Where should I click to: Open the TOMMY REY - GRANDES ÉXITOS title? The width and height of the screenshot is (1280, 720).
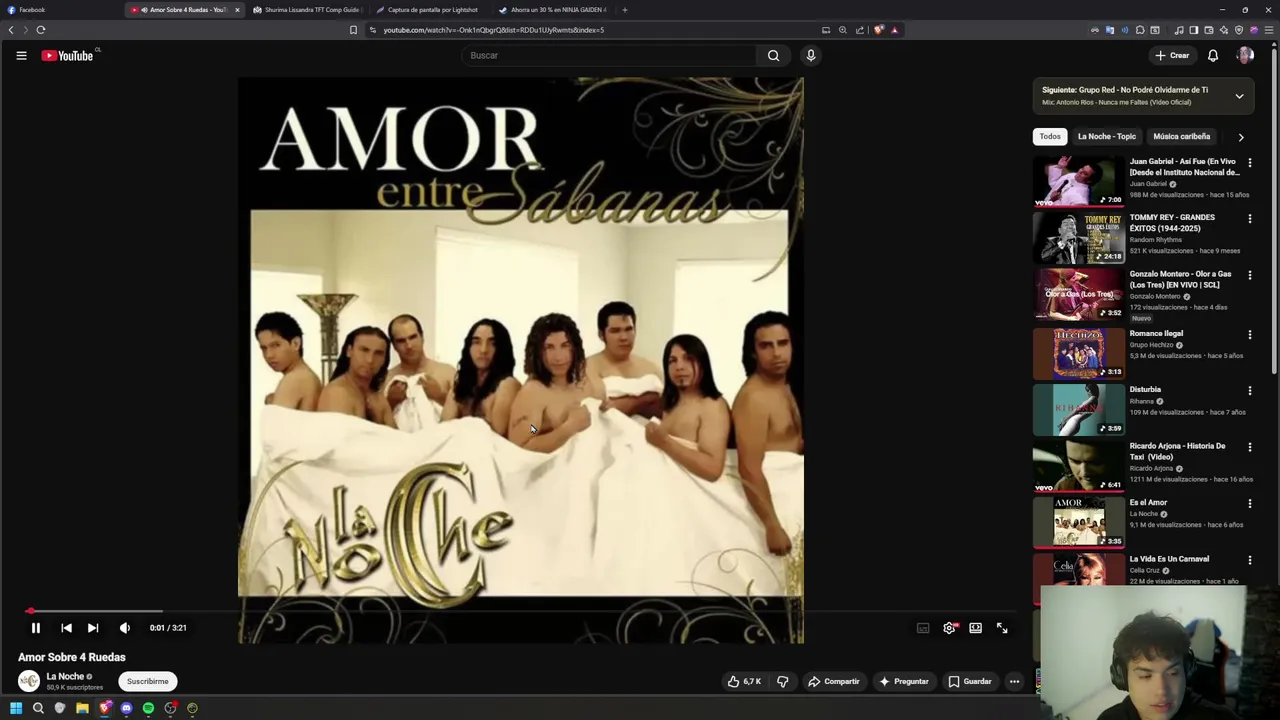(1172, 223)
